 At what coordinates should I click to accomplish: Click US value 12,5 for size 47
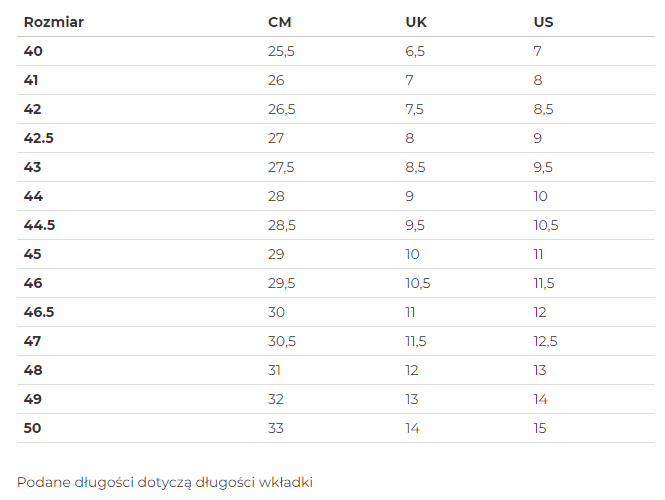(x=545, y=341)
